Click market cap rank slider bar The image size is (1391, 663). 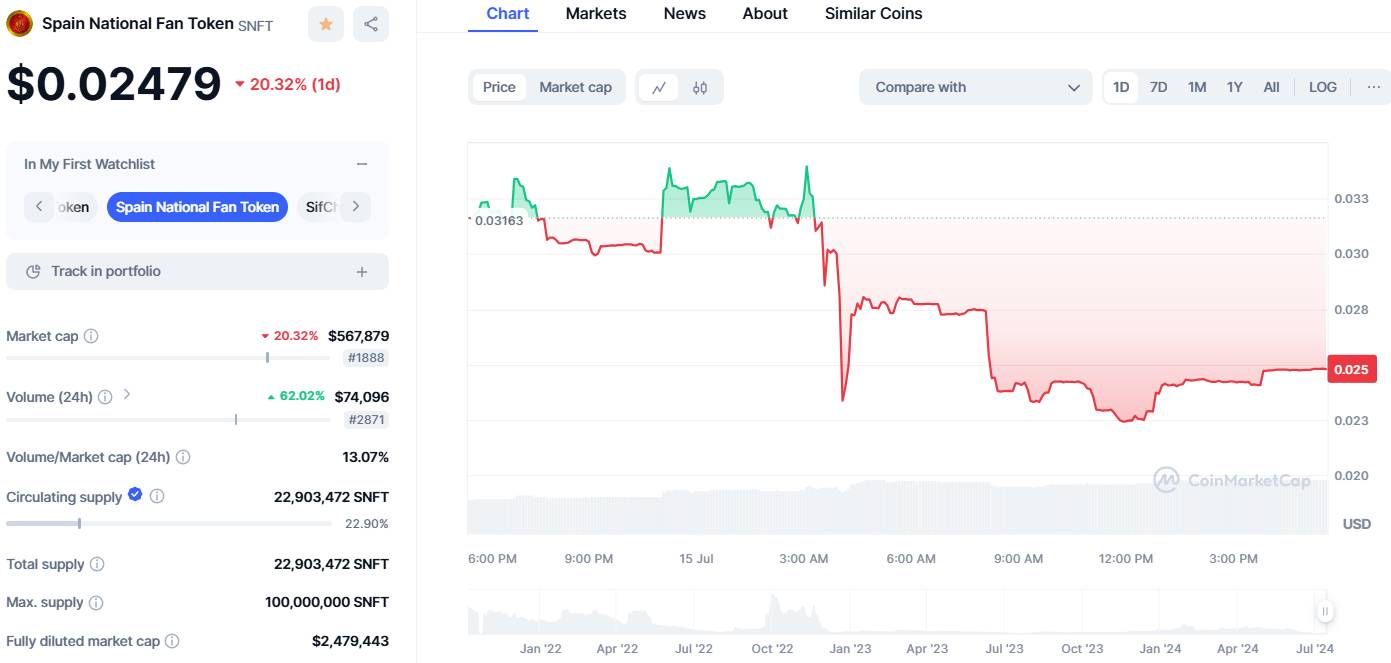(x=168, y=357)
